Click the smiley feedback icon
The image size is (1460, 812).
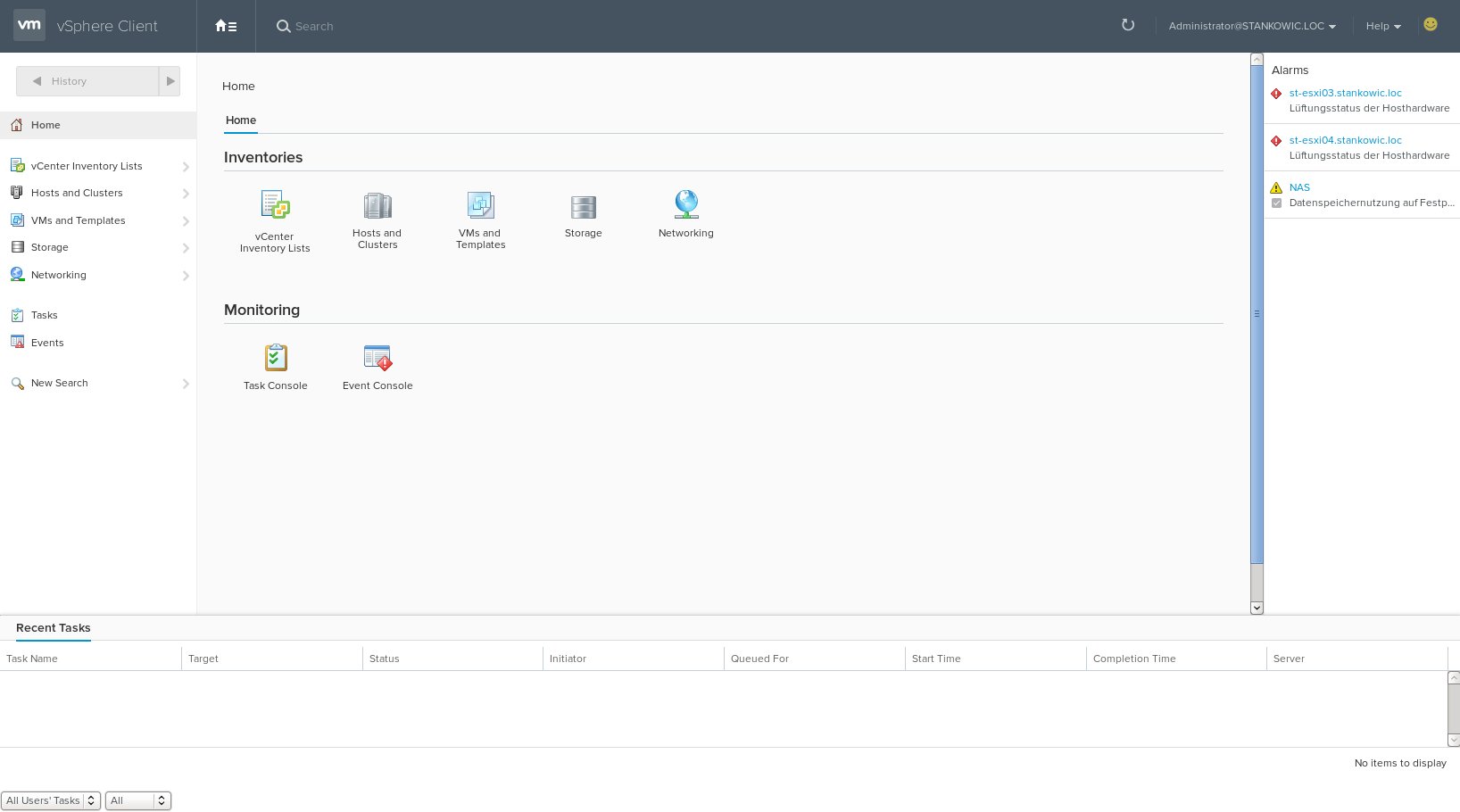[1431, 24]
